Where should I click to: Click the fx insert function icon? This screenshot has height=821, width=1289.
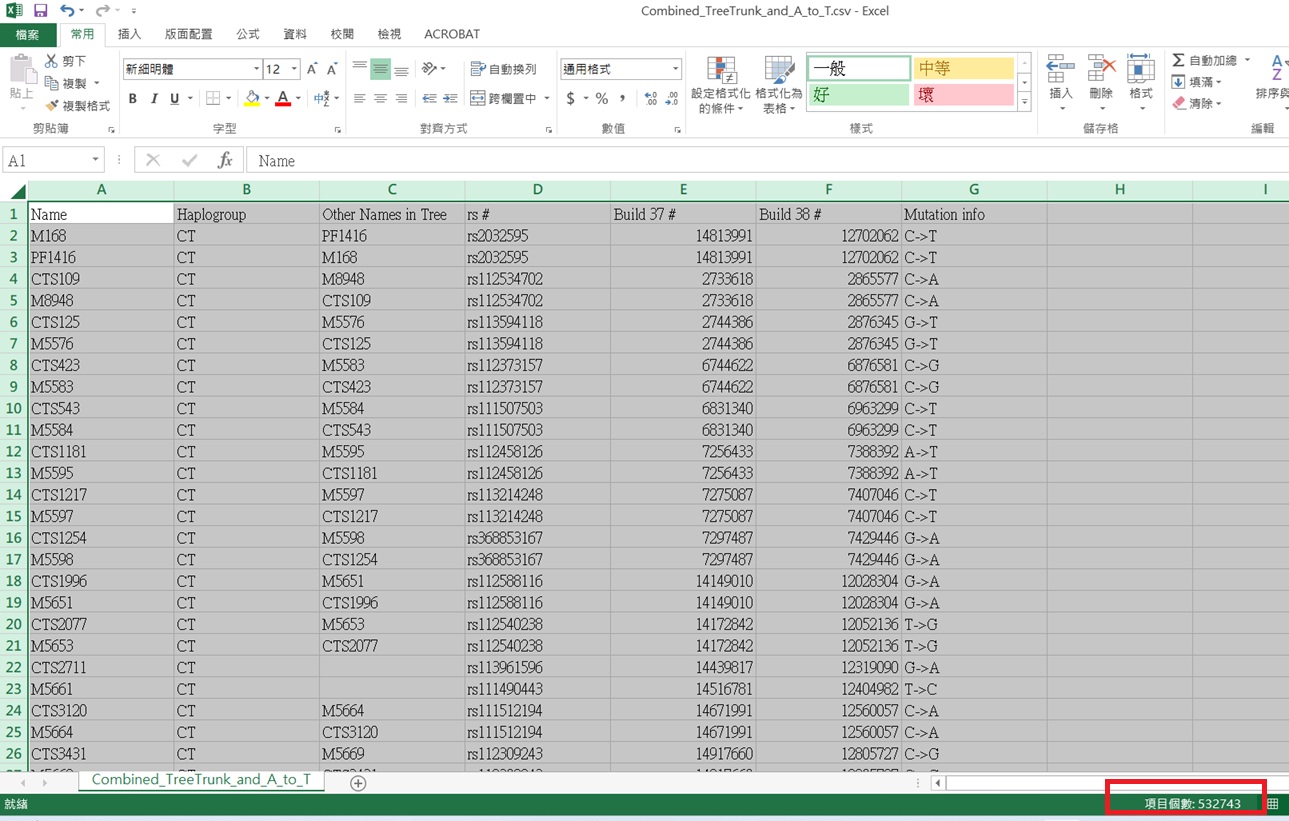[x=225, y=160]
